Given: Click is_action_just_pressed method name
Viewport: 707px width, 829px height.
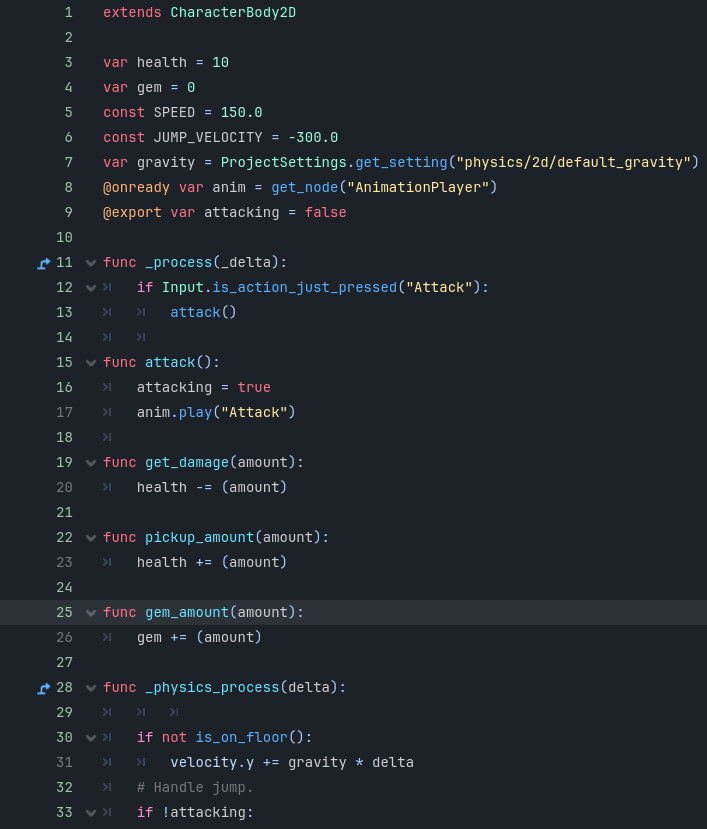Looking at the screenshot, I should tap(305, 288).
